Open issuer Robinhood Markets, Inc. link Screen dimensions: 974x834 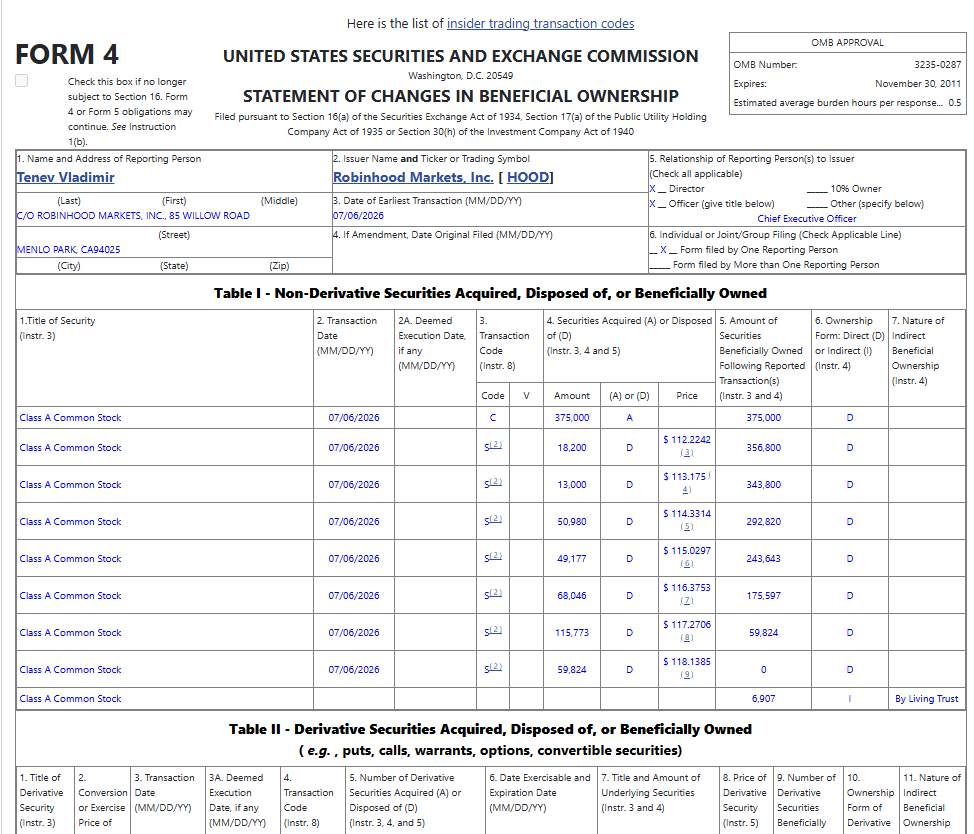tap(413, 178)
